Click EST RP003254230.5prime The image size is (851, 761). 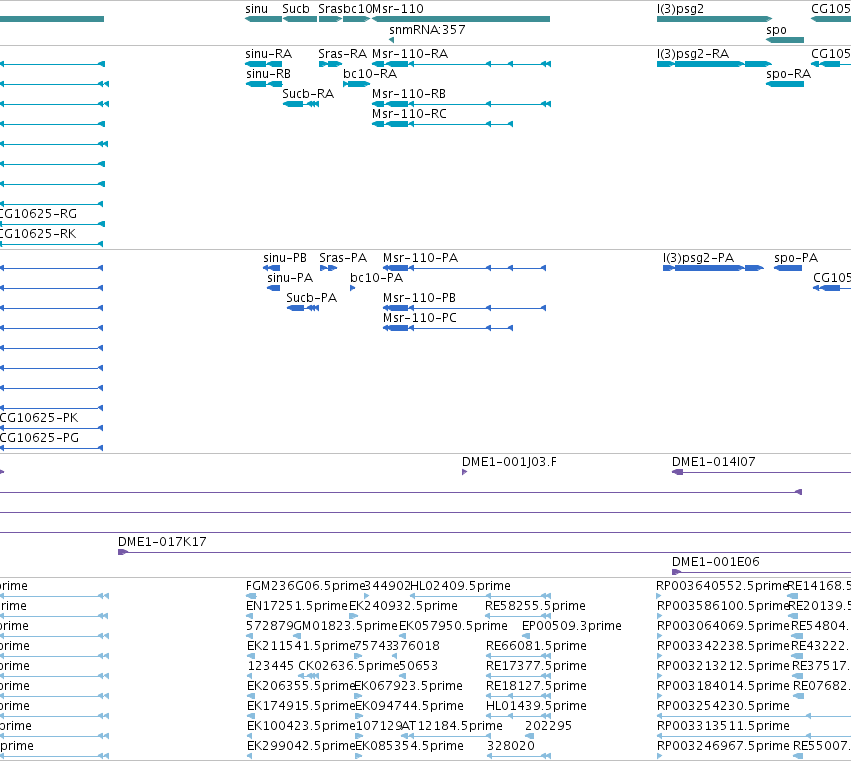[723, 706]
